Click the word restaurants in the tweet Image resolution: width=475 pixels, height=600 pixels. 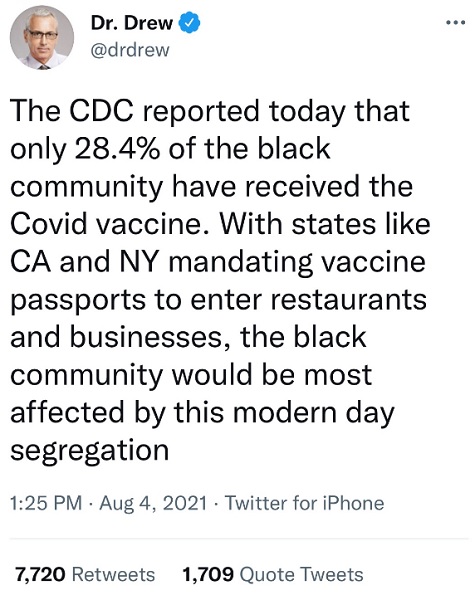(x=348, y=300)
